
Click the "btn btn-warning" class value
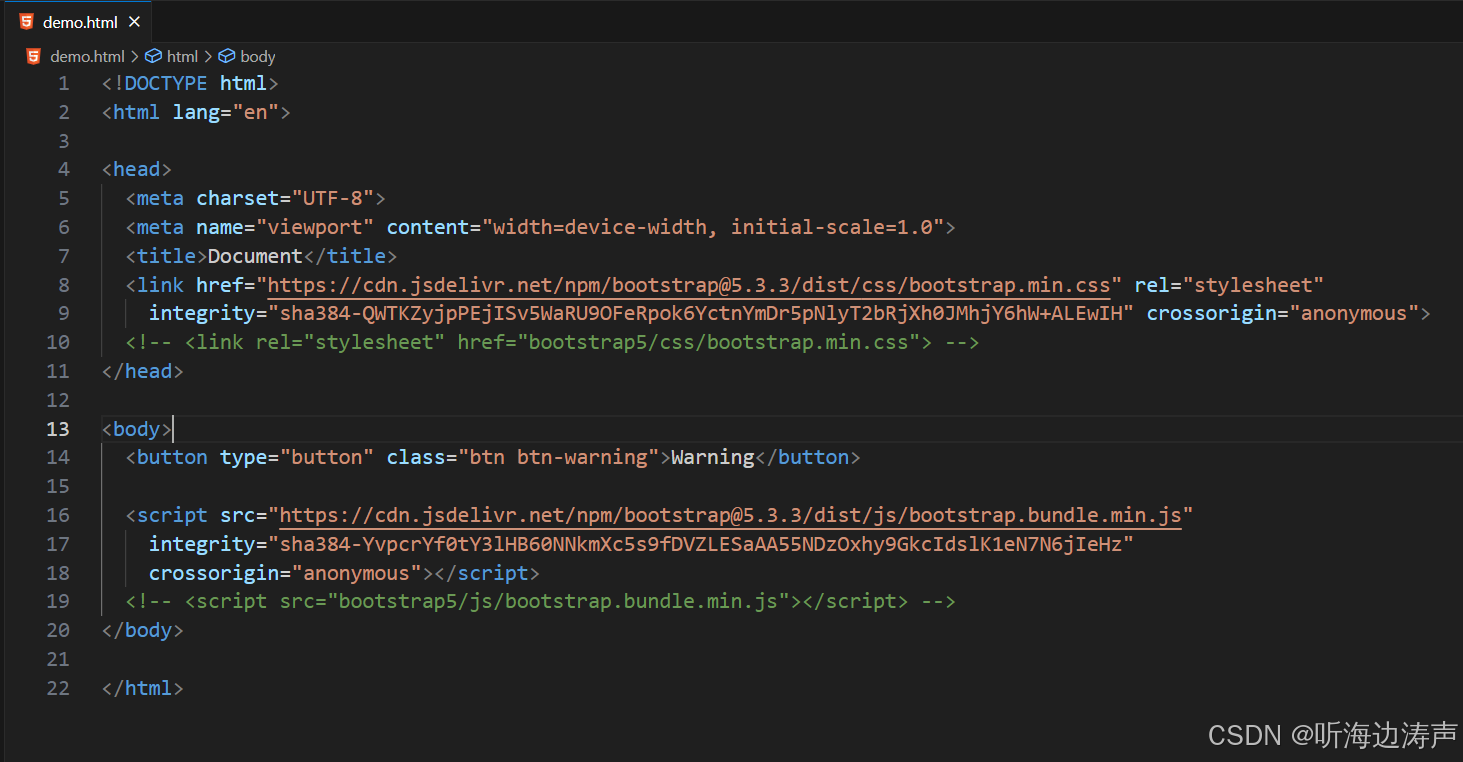coord(559,457)
